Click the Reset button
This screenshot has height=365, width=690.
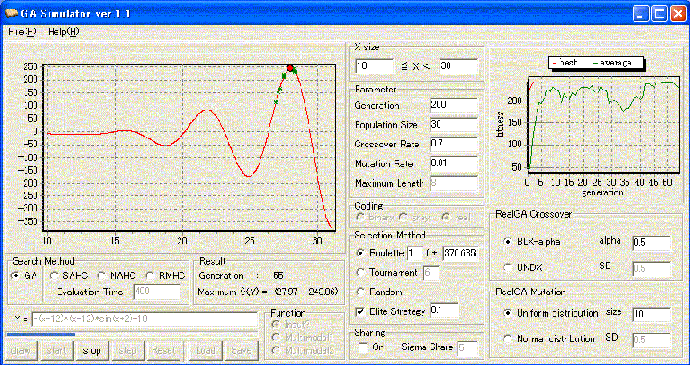163,351
